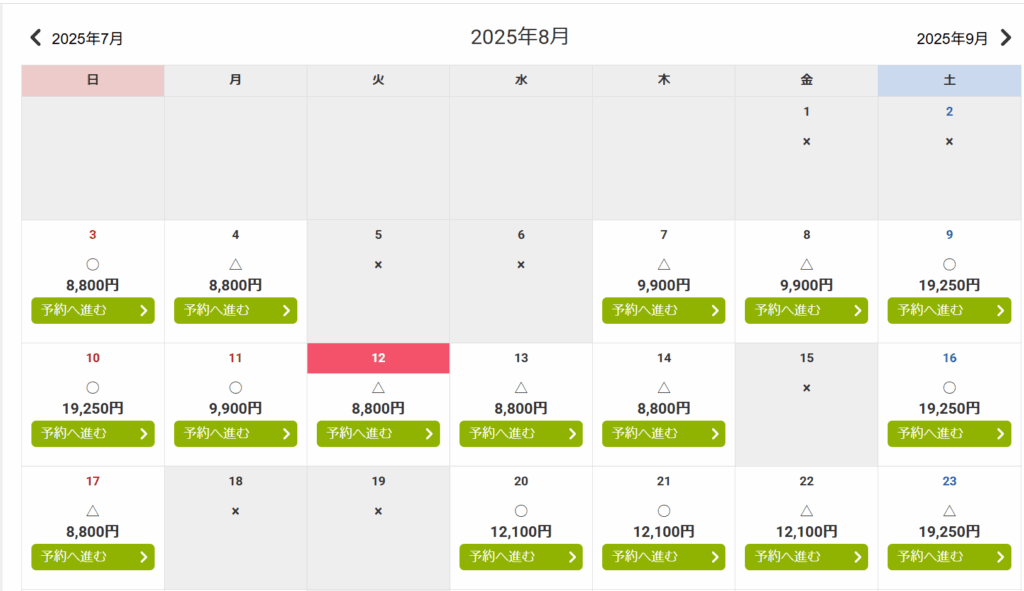Click the circle availability icon on August 3

pyautogui.click(x=93, y=264)
